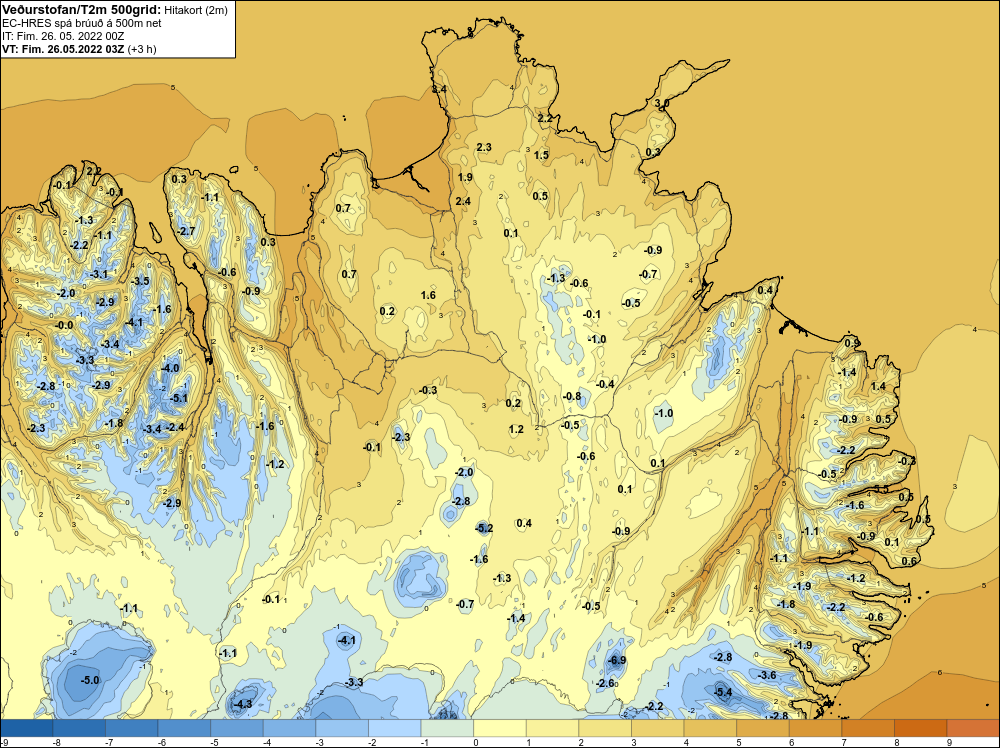
Task: Click the -2.6 temperature label
Action: (605, 683)
